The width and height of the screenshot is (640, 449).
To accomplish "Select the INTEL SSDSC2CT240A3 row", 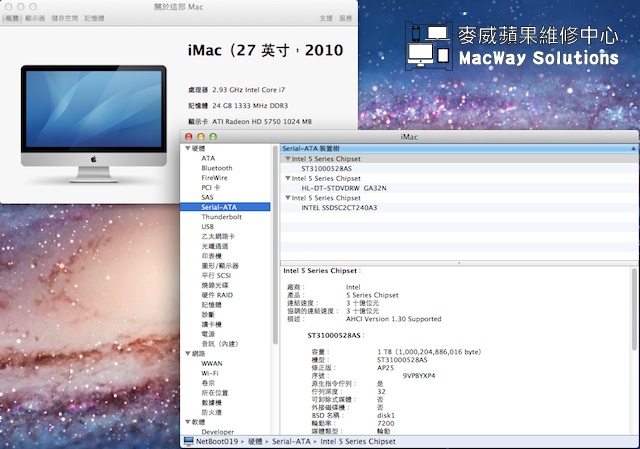I will (x=459, y=208).
